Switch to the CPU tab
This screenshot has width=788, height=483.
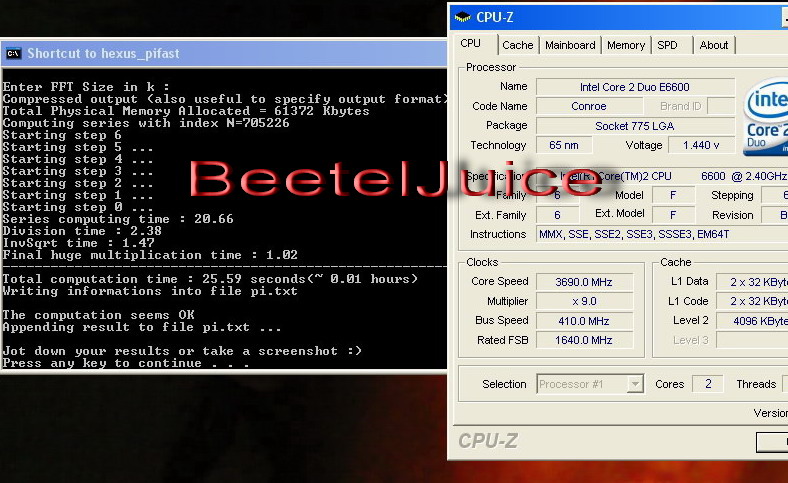click(x=470, y=44)
